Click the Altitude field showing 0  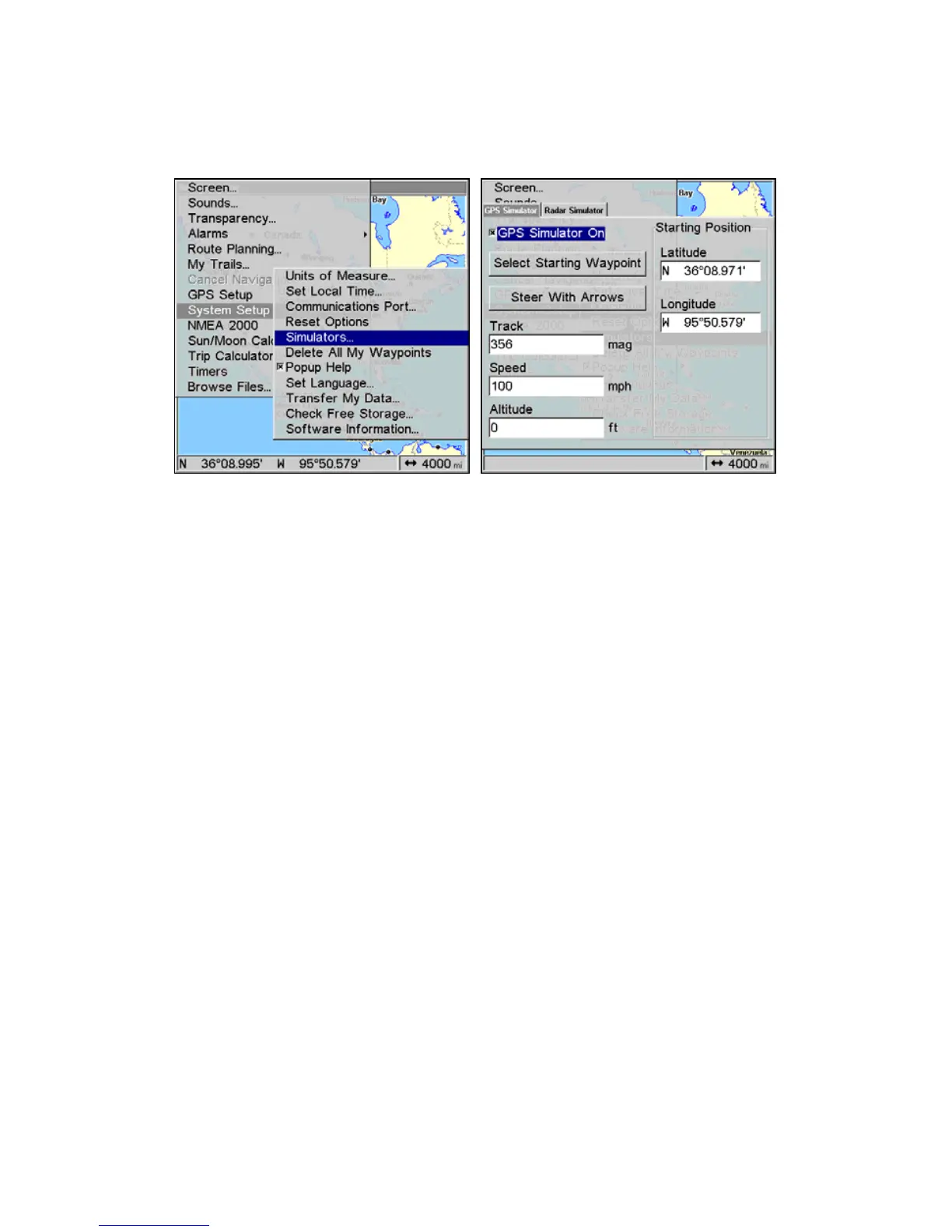(546, 428)
